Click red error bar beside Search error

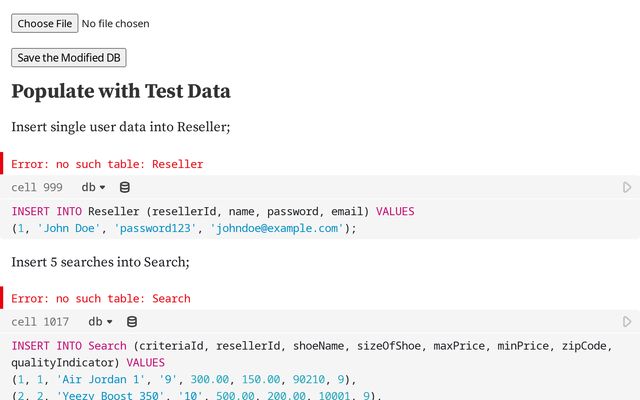point(2,298)
